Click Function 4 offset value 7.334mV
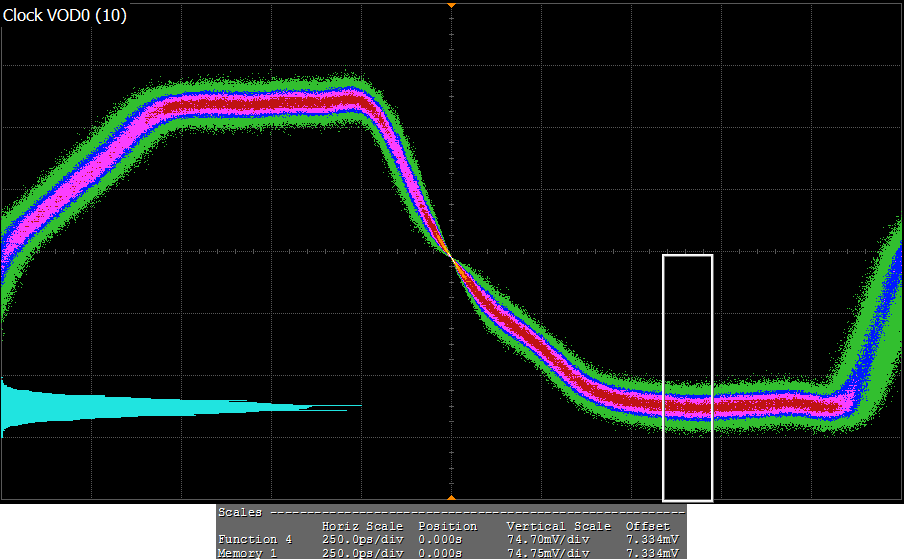 click(x=652, y=540)
